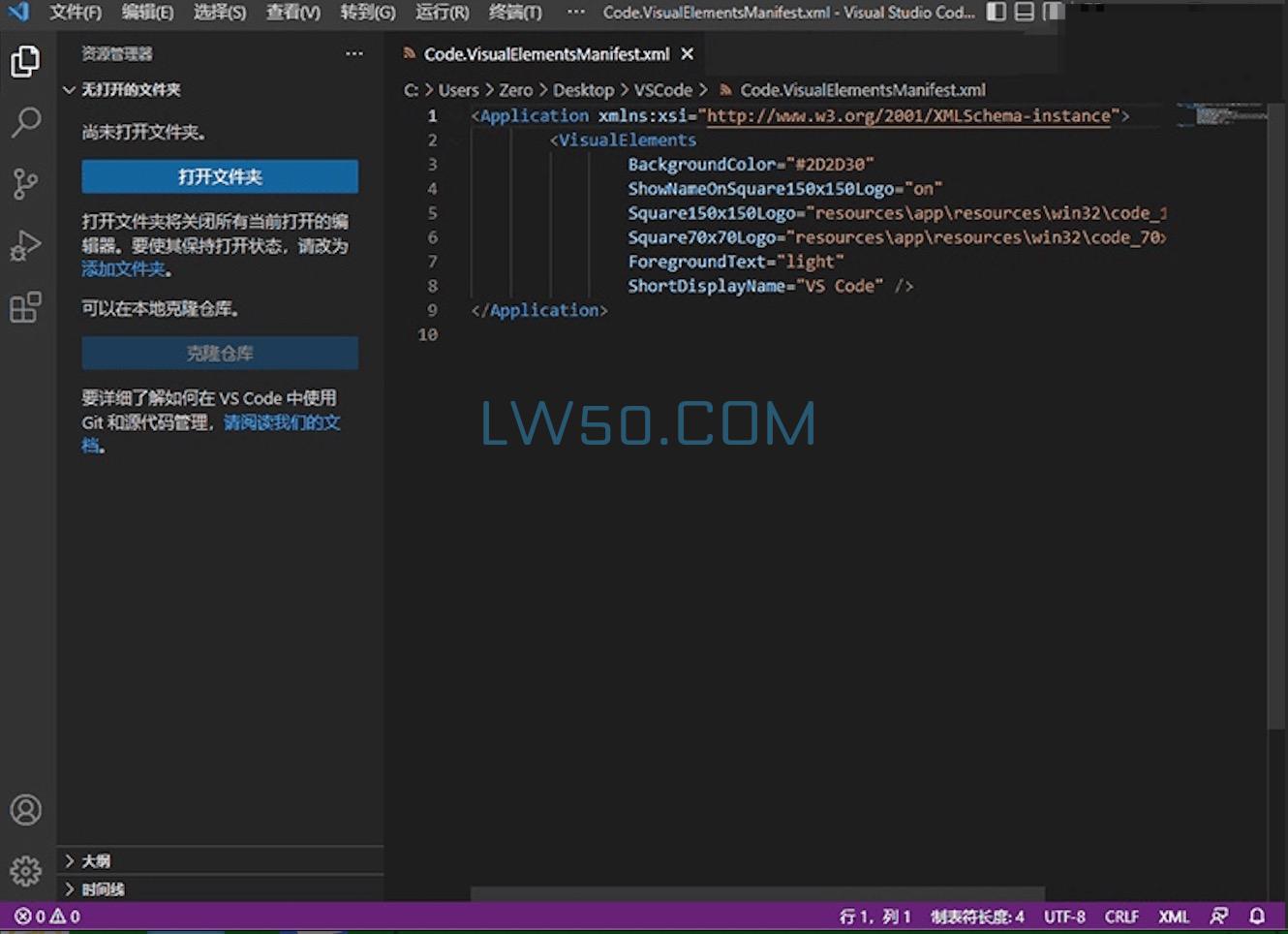Change UTF-8 encoding in status bar
This screenshot has height=934, width=1288.
point(1064,917)
